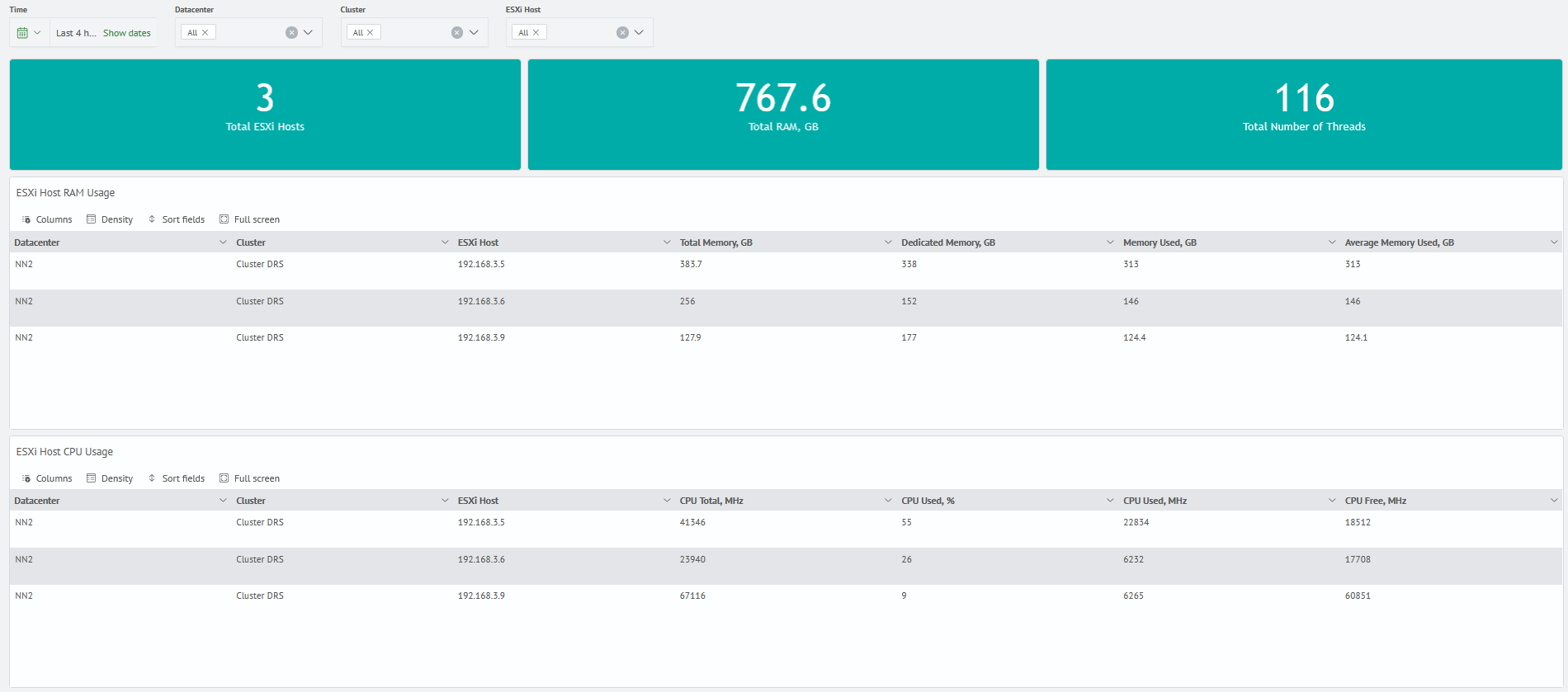The height and width of the screenshot is (692, 1568).
Task: Remove the All tag in Datacenter filter
Action: [205, 33]
